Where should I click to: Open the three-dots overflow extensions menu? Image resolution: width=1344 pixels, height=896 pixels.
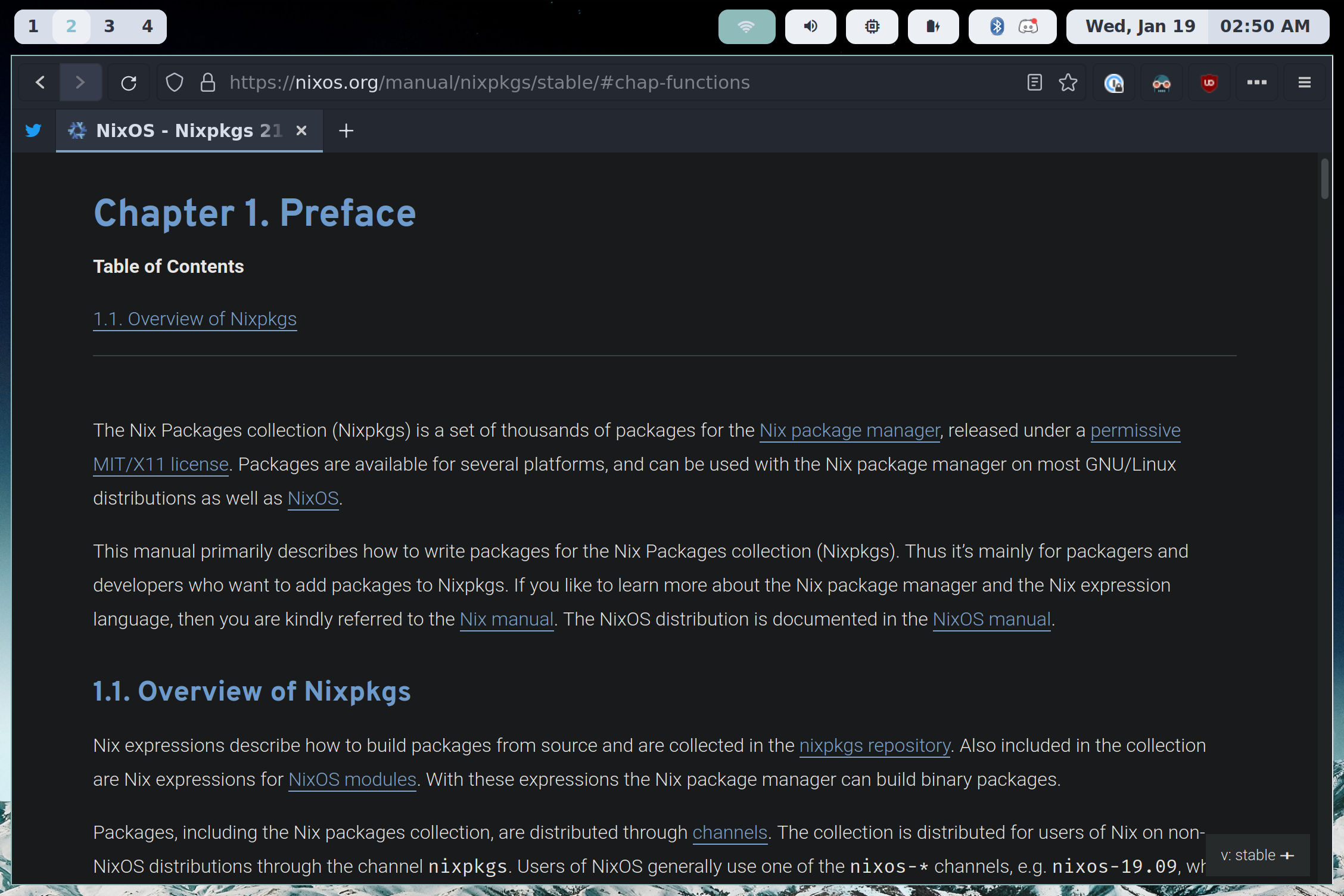[x=1256, y=82]
